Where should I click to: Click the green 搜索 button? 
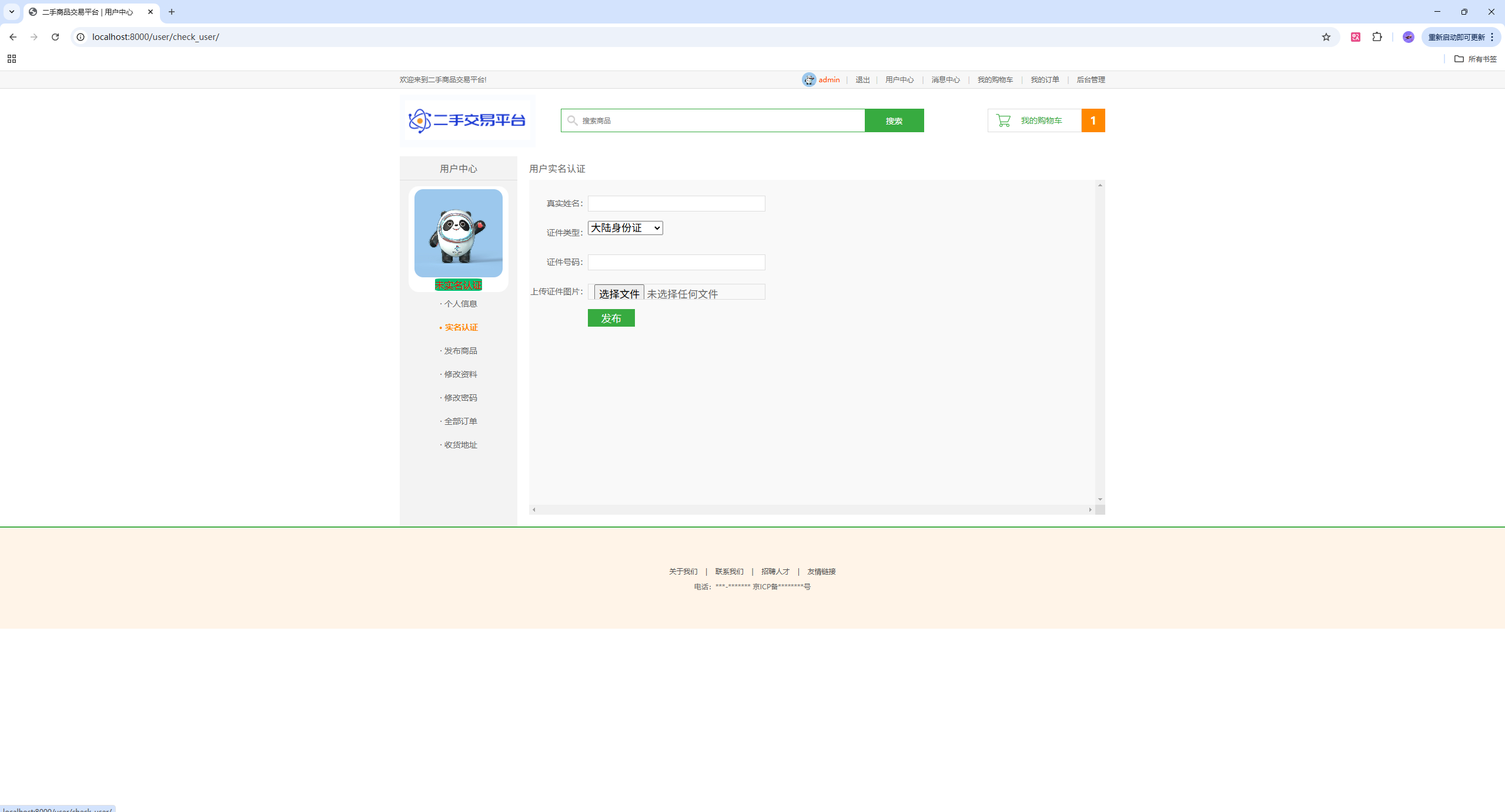pyautogui.click(x=894, y=120)
